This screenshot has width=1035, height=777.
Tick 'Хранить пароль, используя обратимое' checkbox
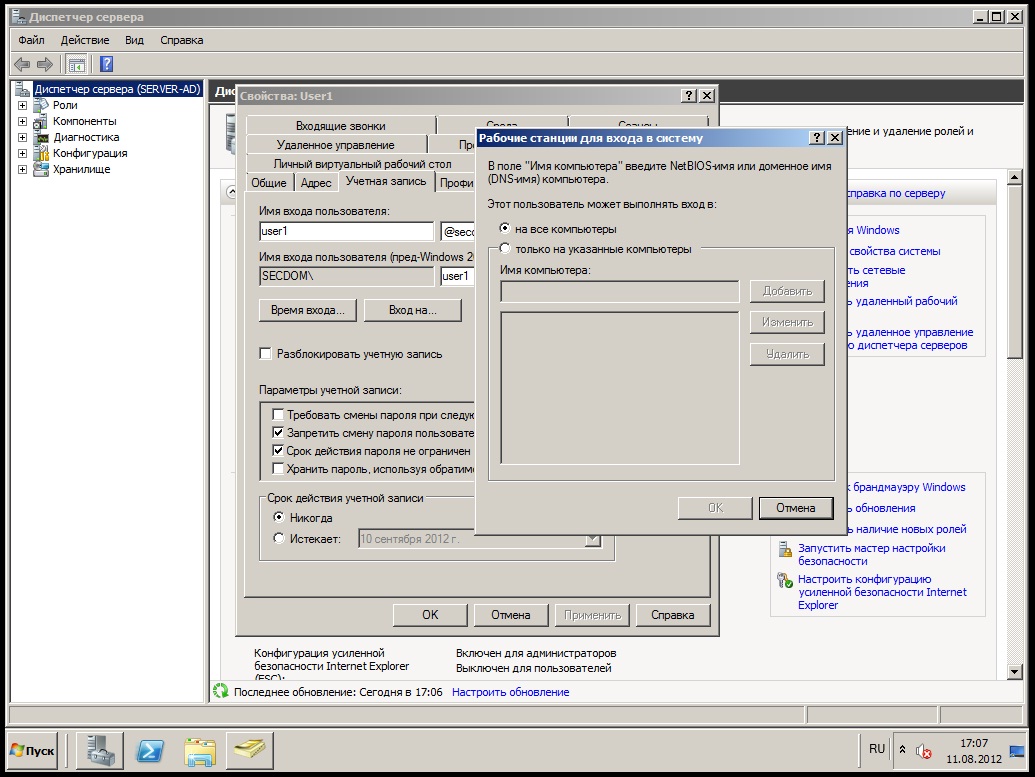278,469
